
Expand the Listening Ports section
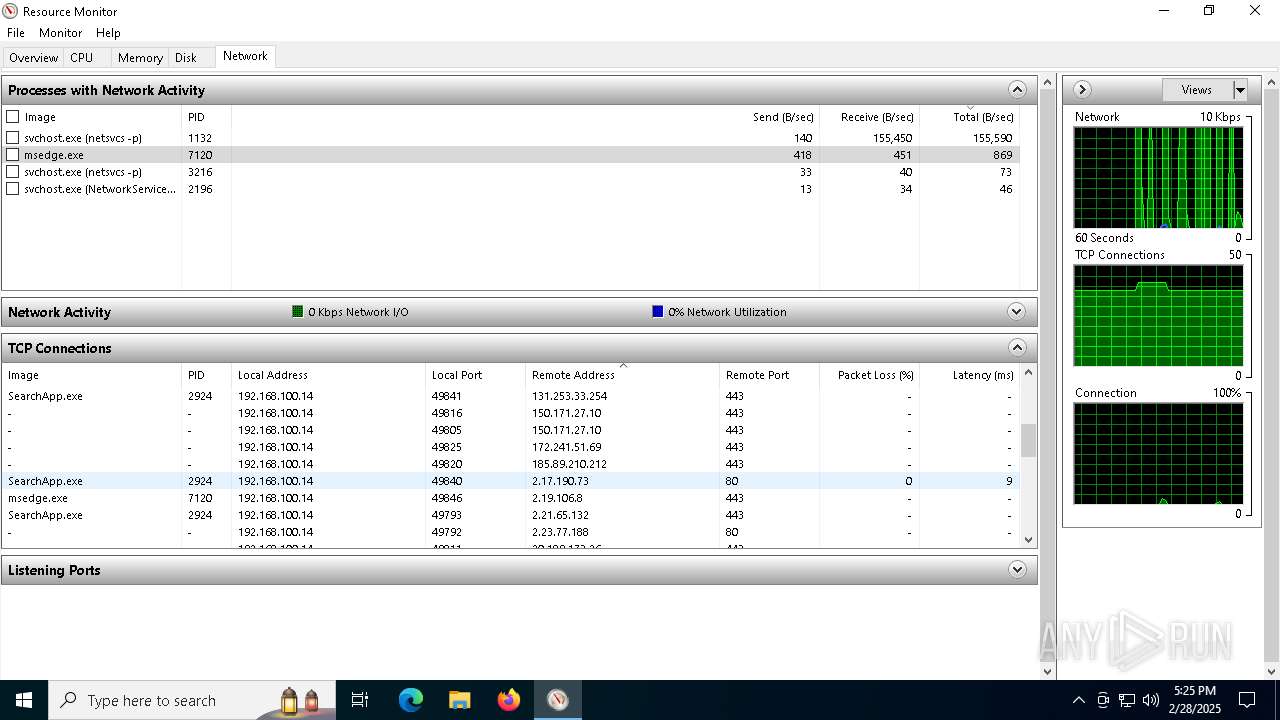point(1017,570)
